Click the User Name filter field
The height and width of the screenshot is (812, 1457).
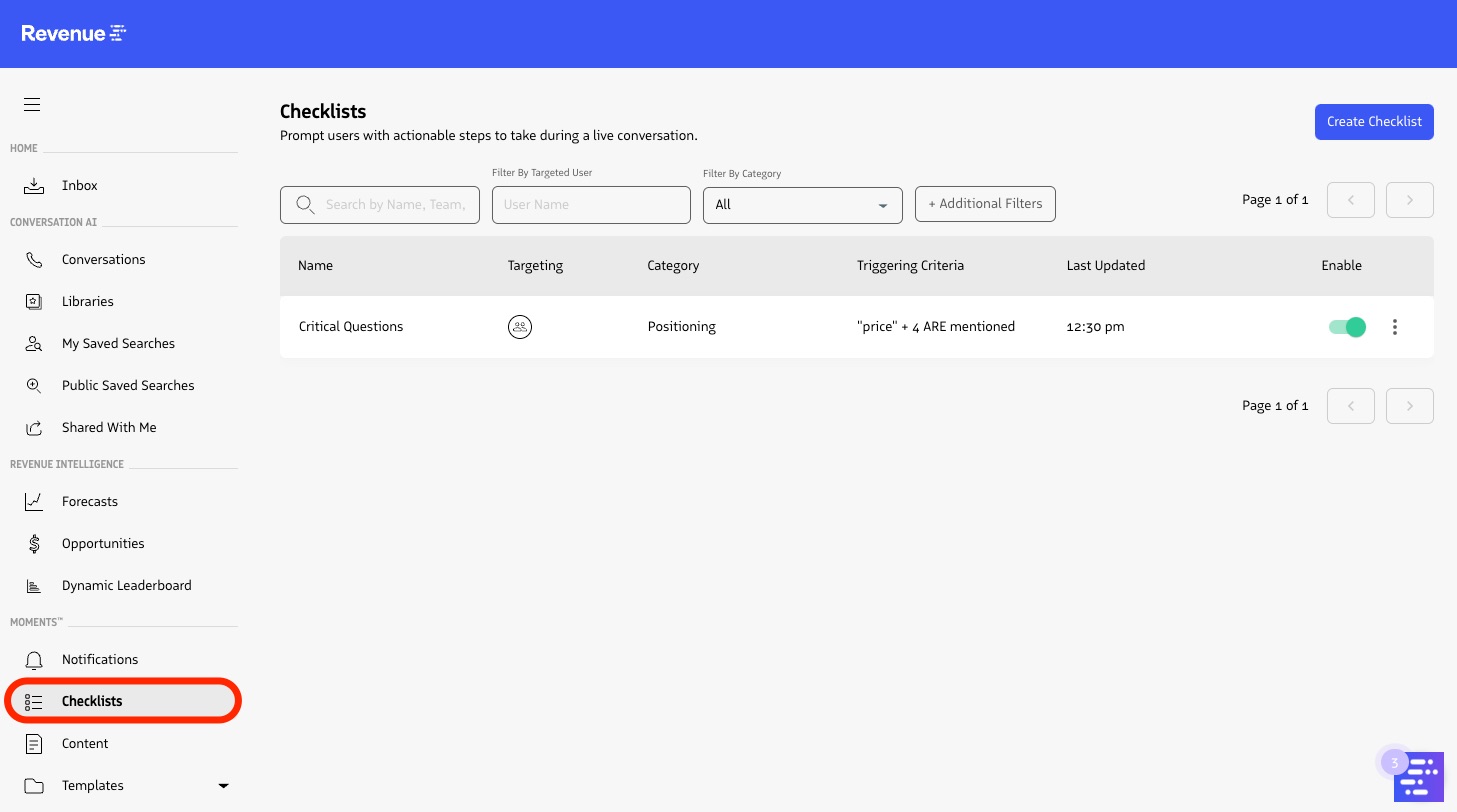pos(591,204)
